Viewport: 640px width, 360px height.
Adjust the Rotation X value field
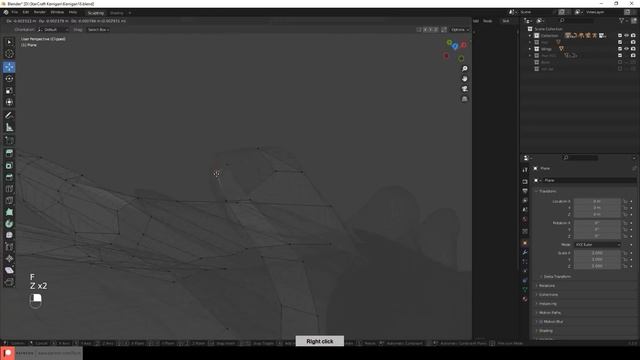tap(597, 223)
